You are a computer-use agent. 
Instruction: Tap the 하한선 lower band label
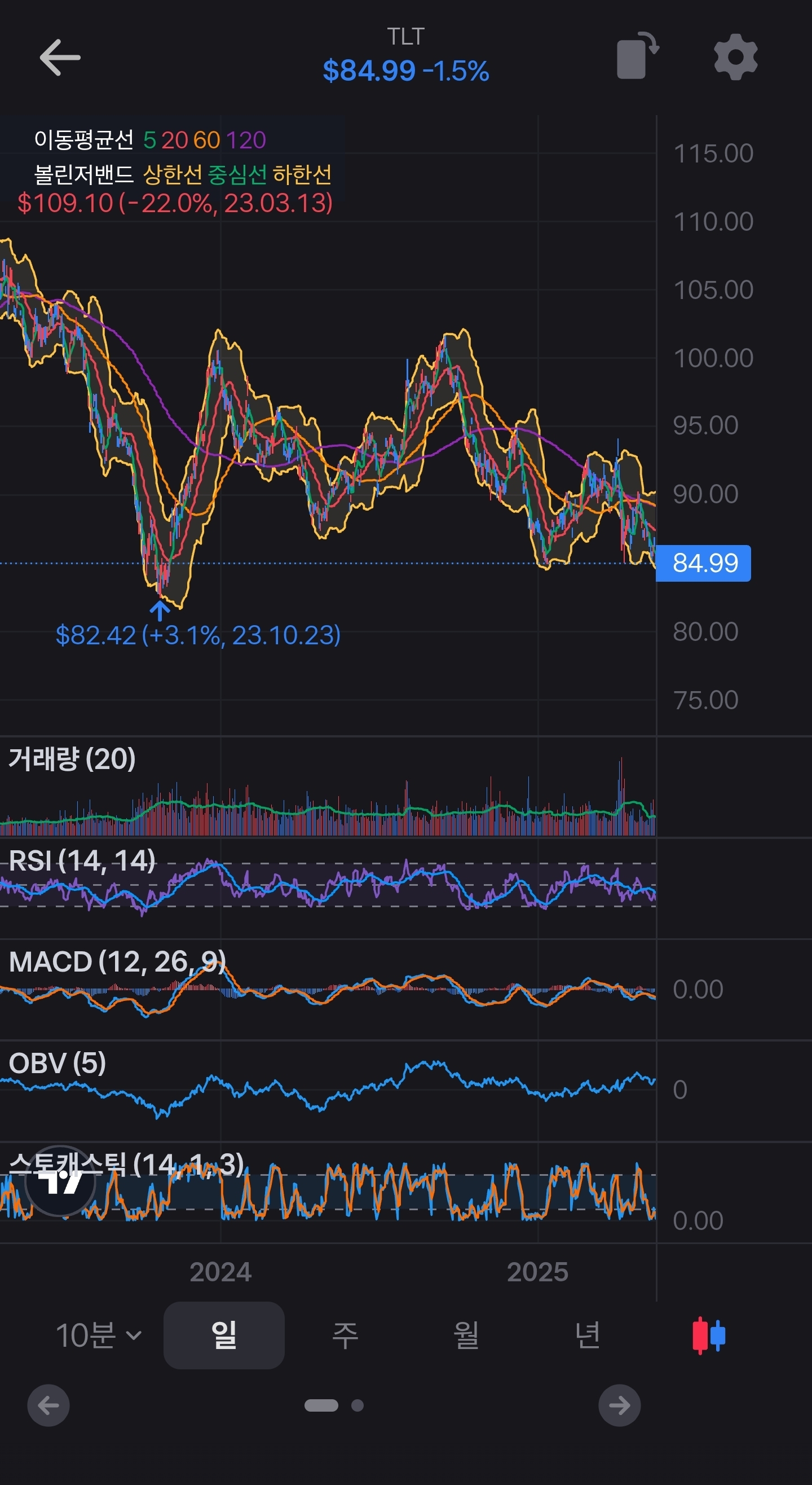pos(302,174)
